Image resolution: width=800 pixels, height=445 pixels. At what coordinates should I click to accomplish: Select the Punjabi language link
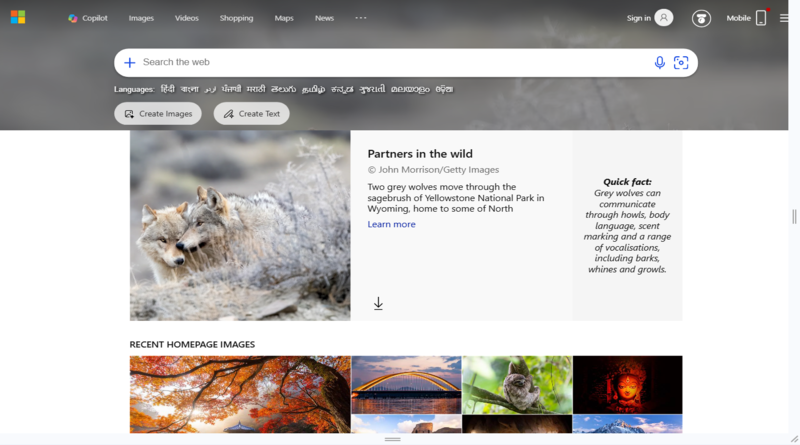pyautogui.click(x=231, y=89)
